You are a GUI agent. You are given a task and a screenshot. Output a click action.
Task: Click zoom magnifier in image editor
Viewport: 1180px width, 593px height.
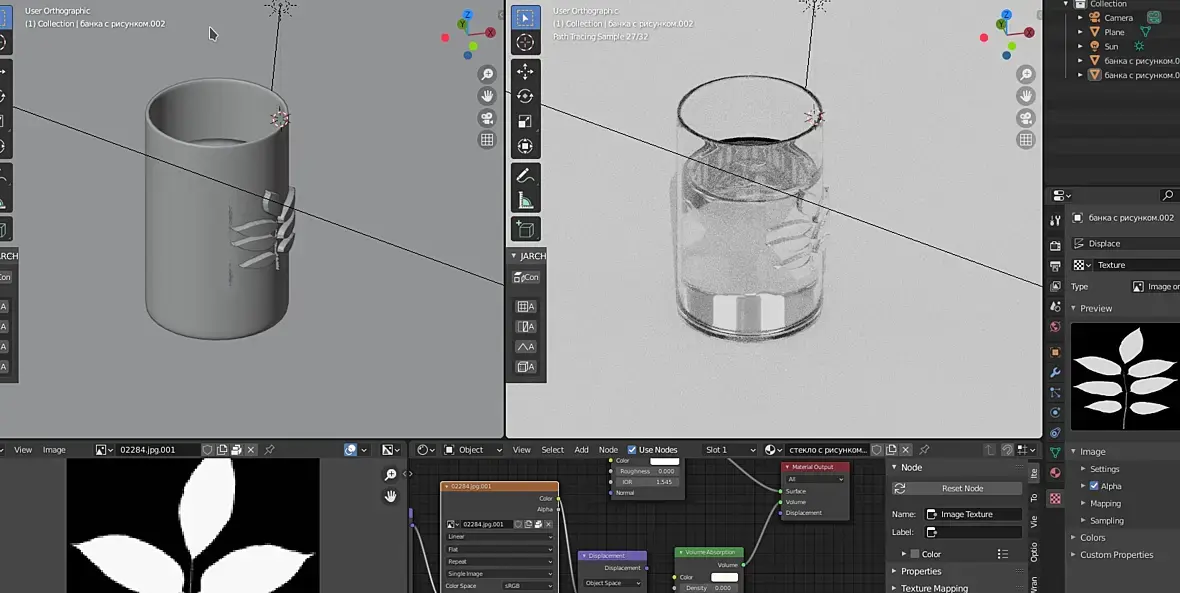tap(391, 475)
